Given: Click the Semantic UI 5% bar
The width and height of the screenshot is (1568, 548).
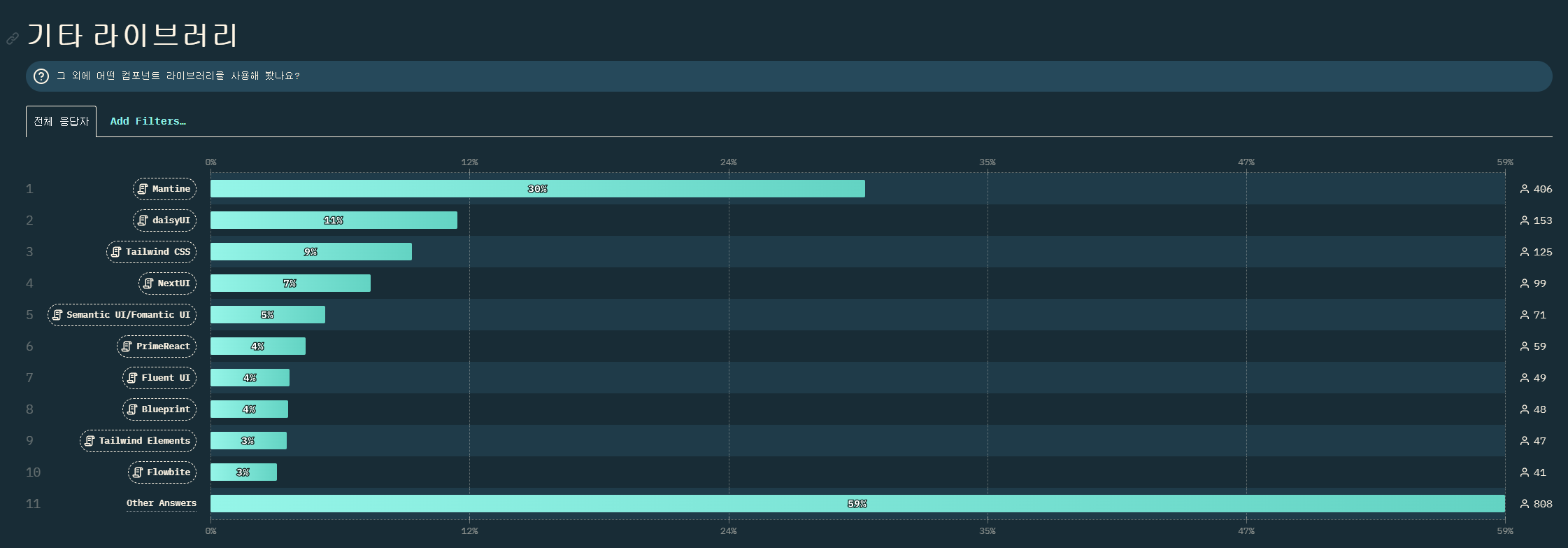Looking at the screenshot, I should point(268,315).
